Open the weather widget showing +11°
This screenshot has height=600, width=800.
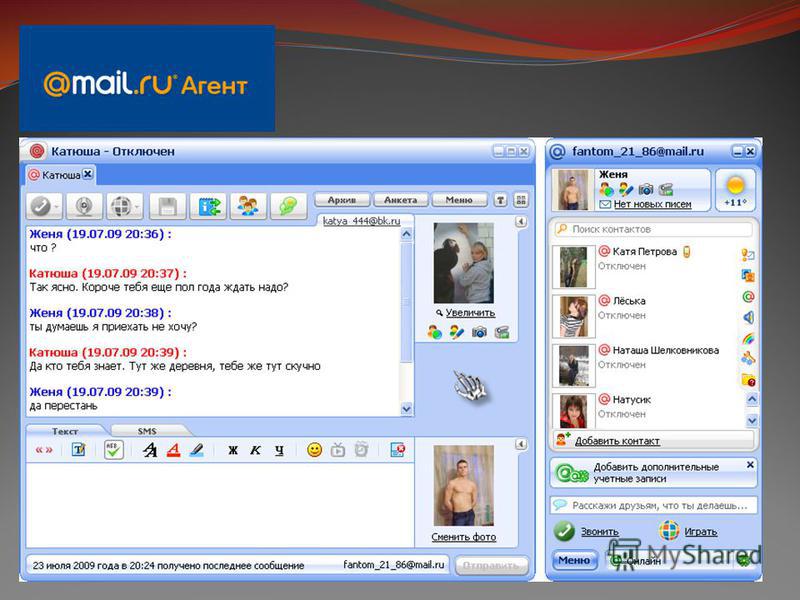[735, 190]
